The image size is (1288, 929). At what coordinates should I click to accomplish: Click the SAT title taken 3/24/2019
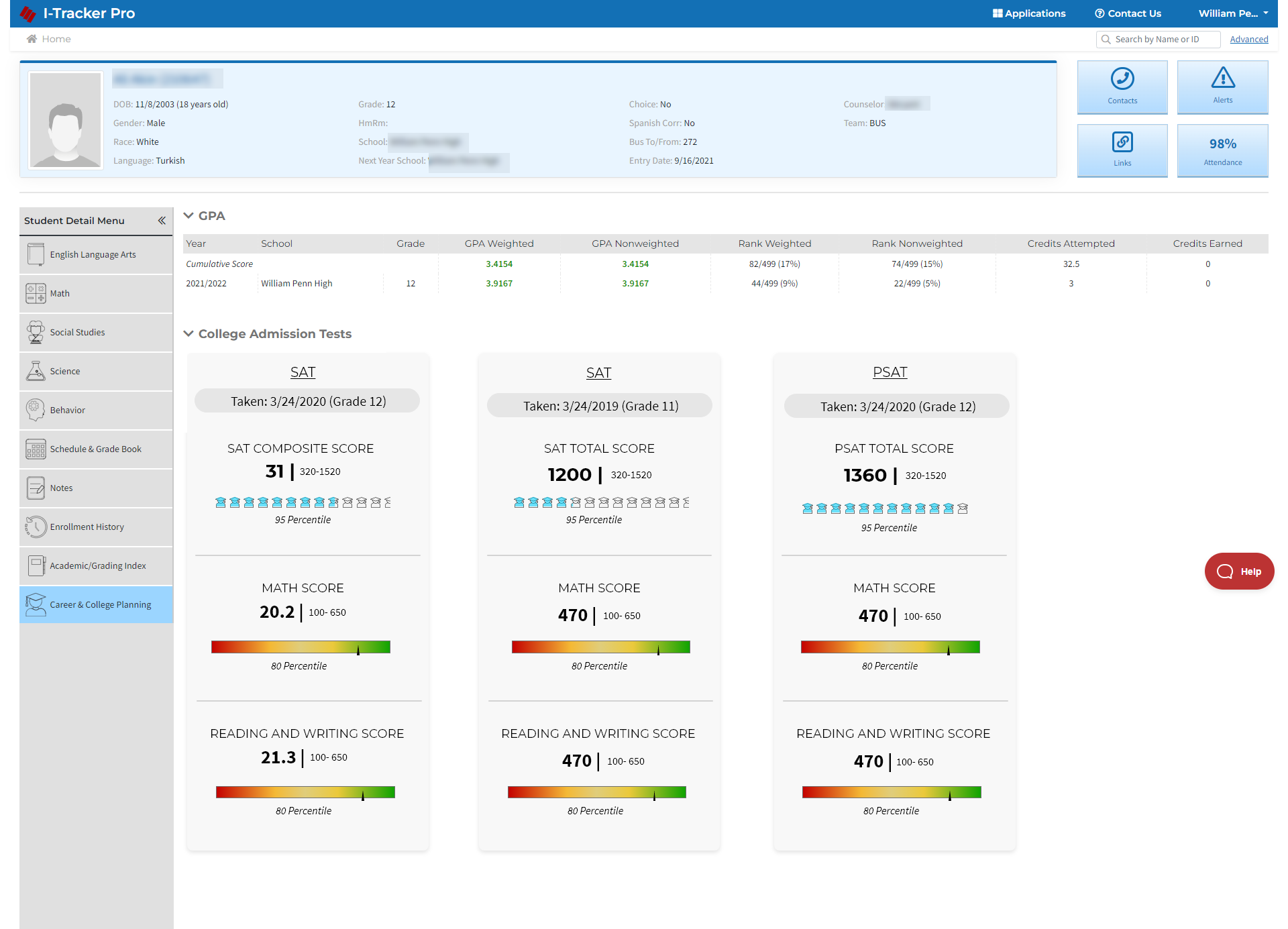click(x=598, y=373)
